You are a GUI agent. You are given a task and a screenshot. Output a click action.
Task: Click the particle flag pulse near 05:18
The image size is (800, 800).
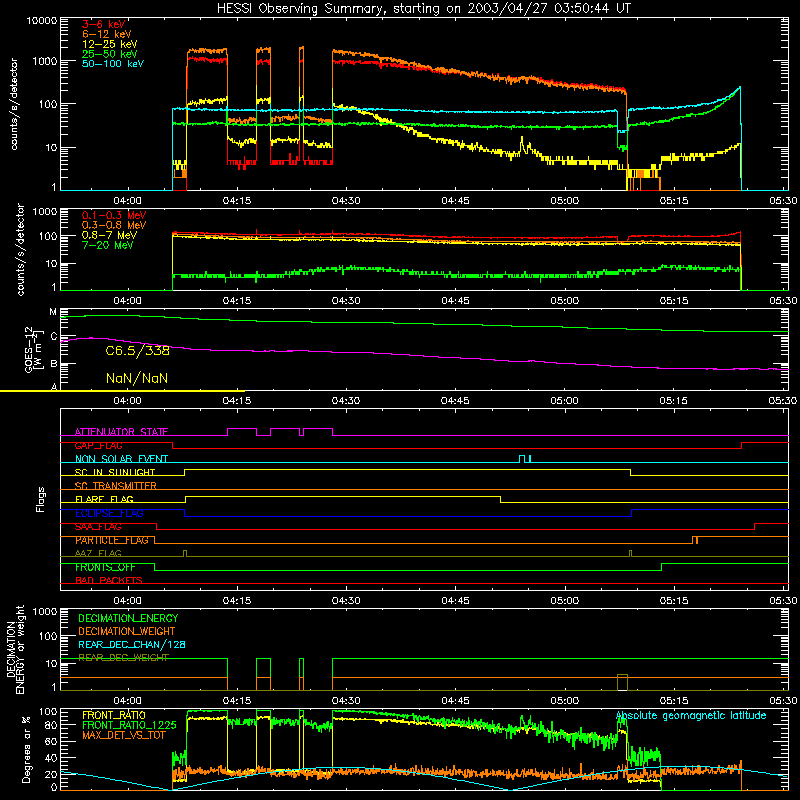pyautogui.click(x=695, y=540)
